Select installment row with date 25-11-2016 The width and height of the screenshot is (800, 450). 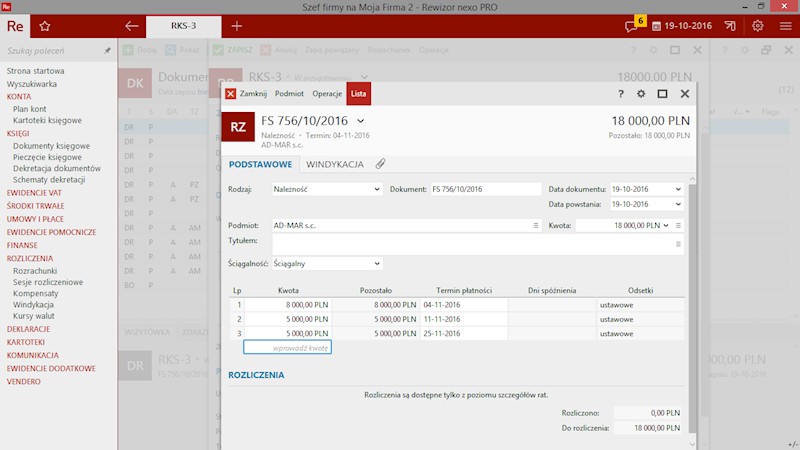457,333
